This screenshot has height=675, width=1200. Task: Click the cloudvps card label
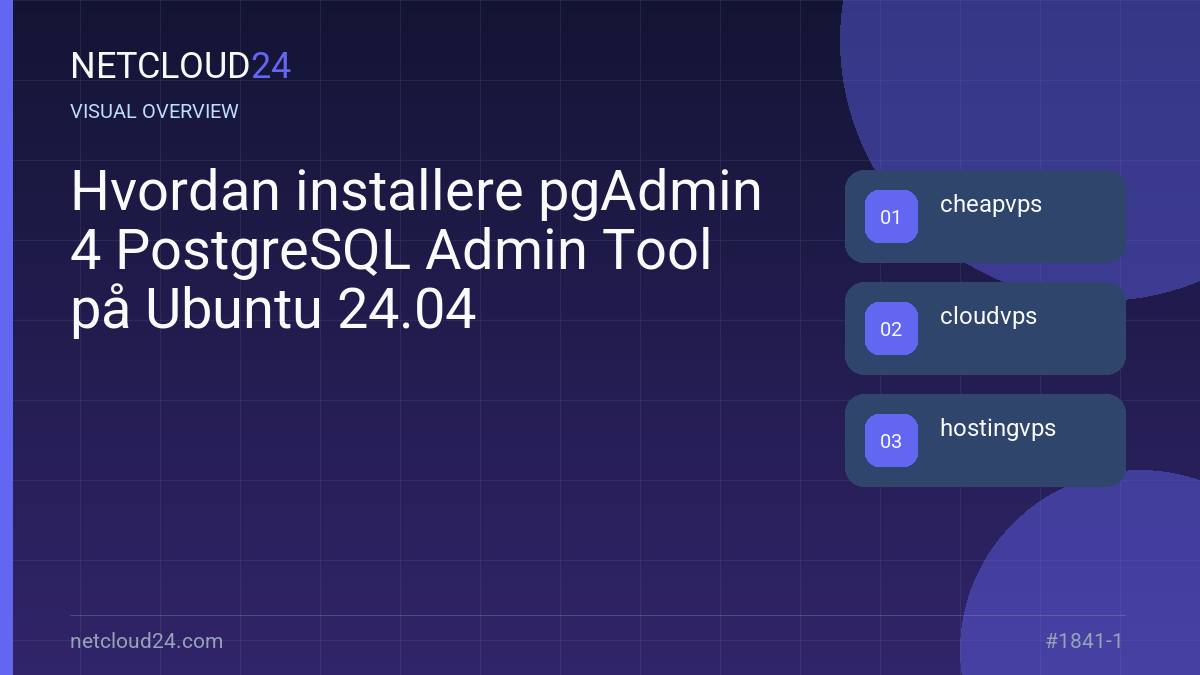988,317
